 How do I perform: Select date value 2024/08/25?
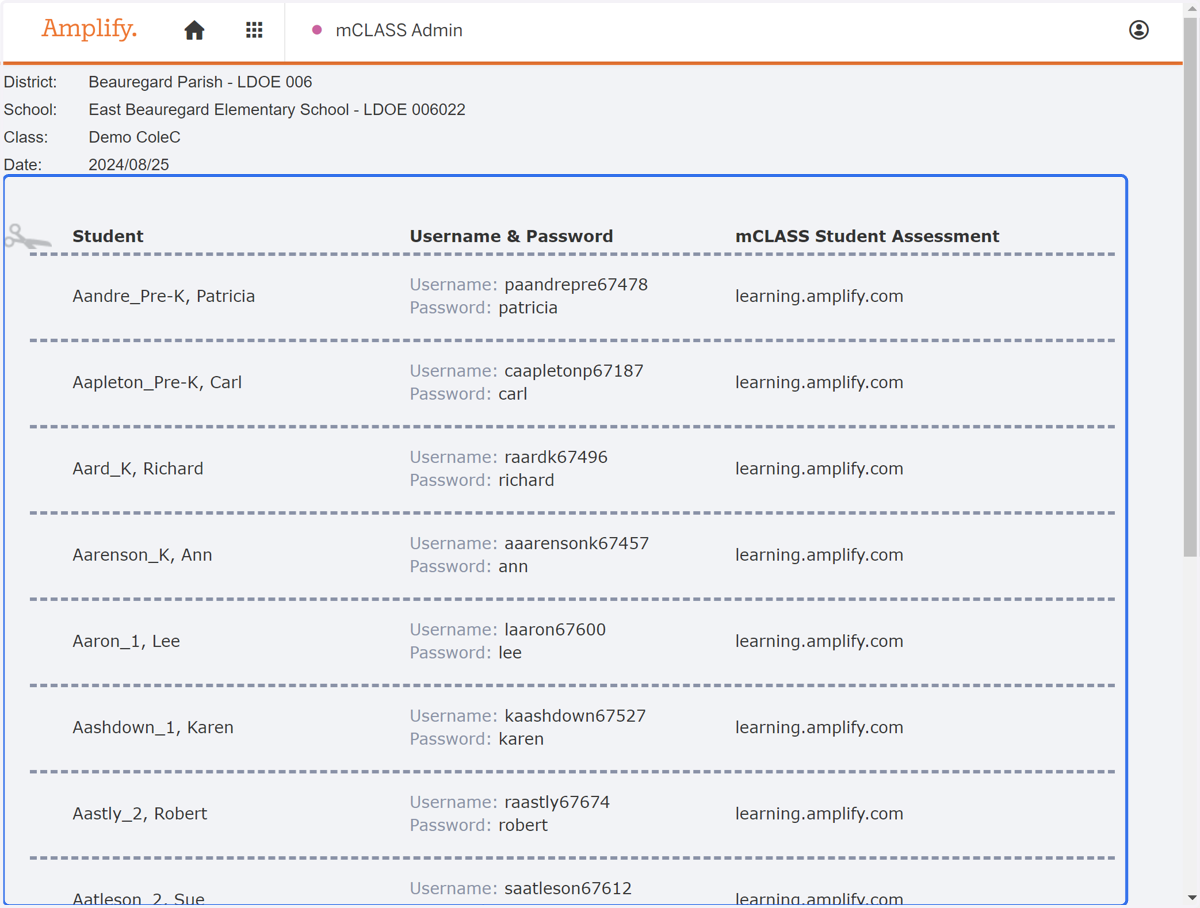(x=128, y=165)
